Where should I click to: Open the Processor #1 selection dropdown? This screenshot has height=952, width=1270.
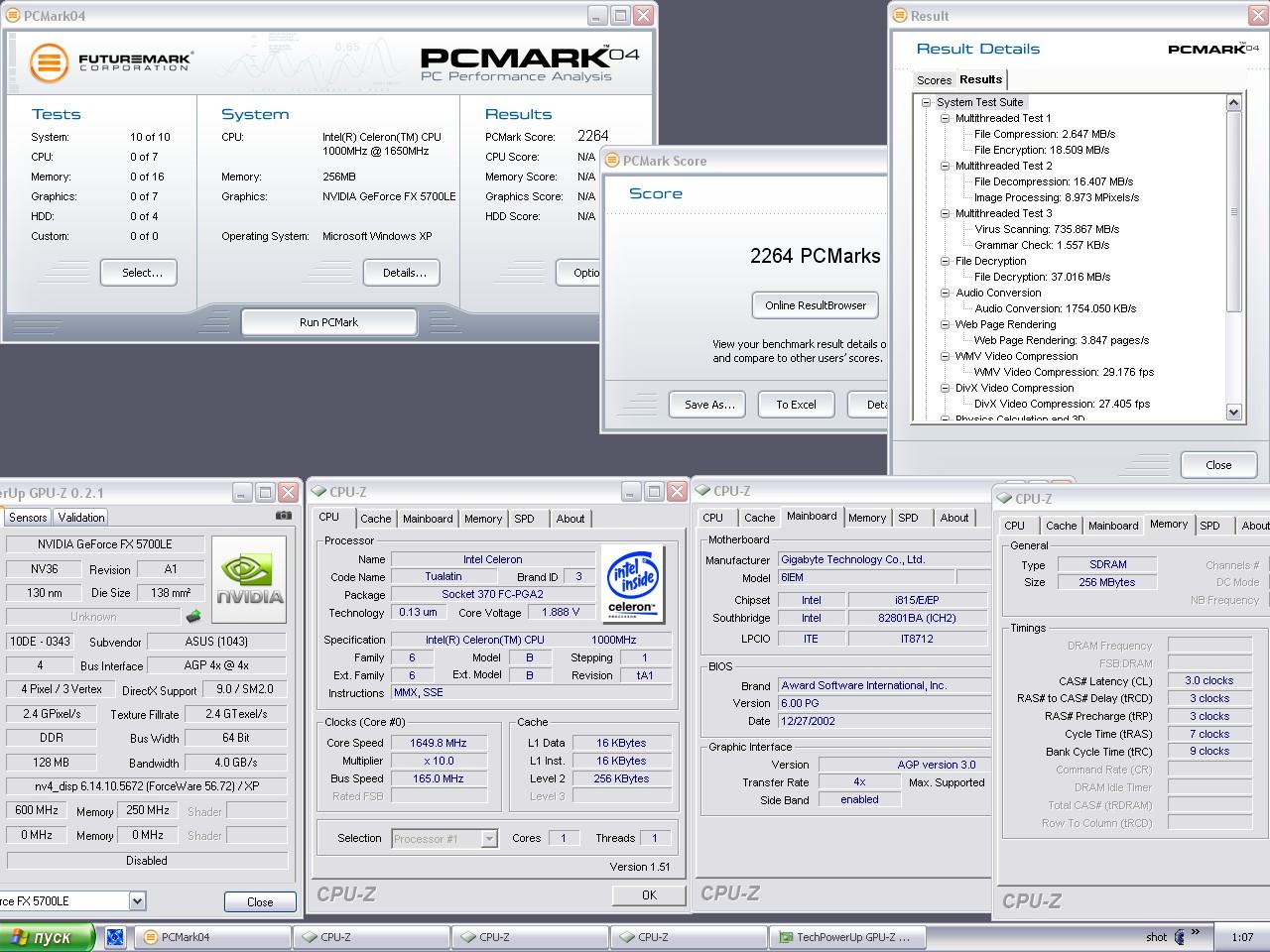pyautogui.click(x=488, y=839)
